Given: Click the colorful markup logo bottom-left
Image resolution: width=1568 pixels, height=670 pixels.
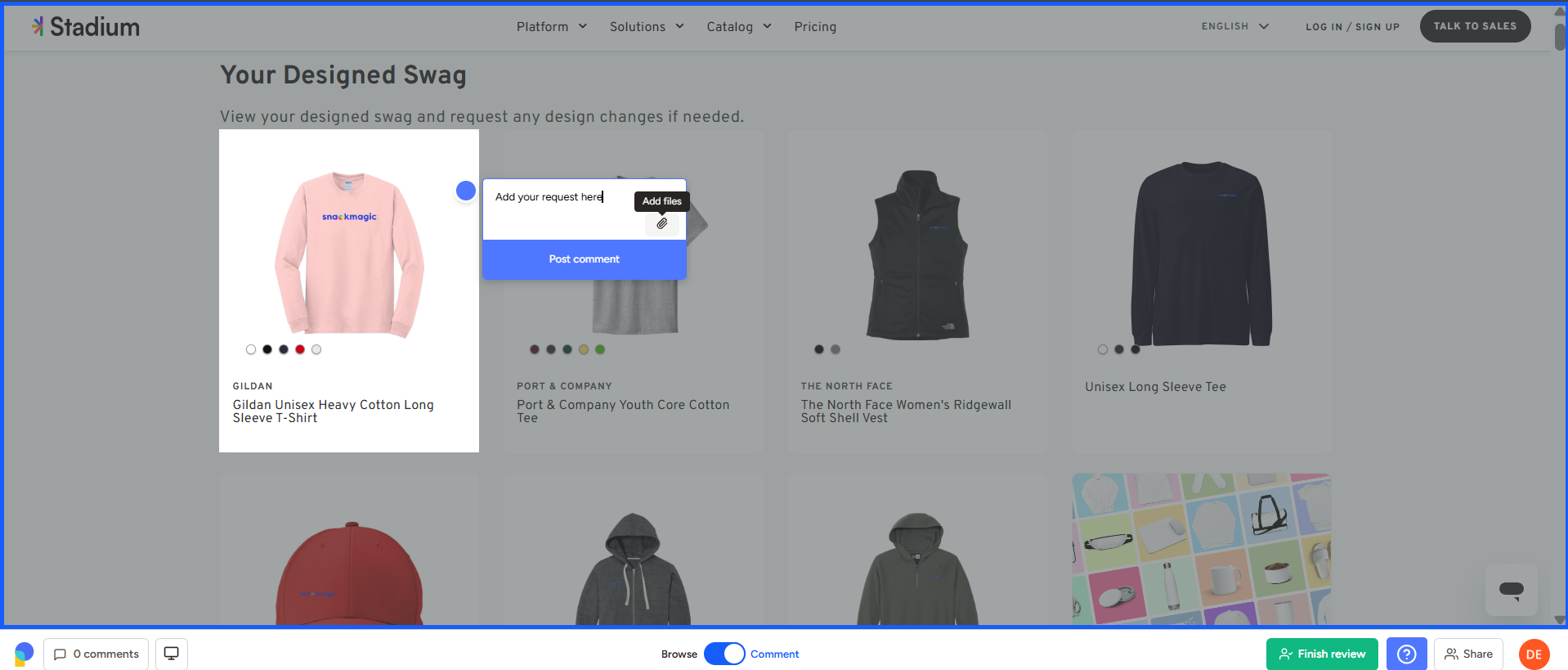Looking at the screenshot, I should 24,654.
